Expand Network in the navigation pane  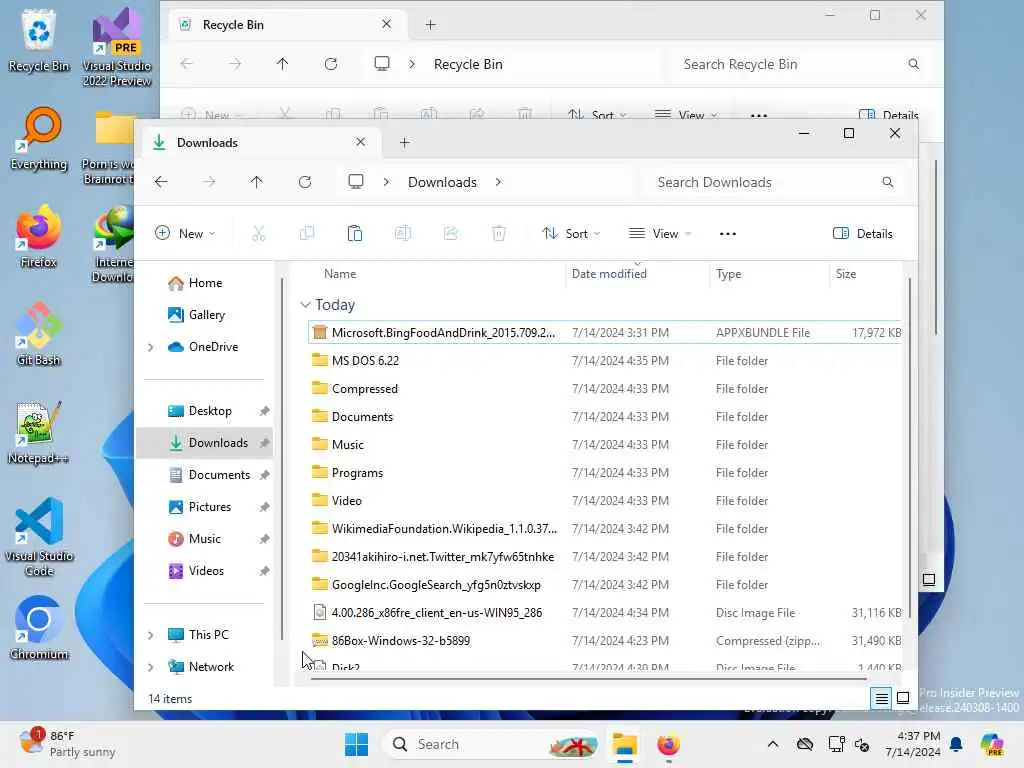(x=151, y=667)
